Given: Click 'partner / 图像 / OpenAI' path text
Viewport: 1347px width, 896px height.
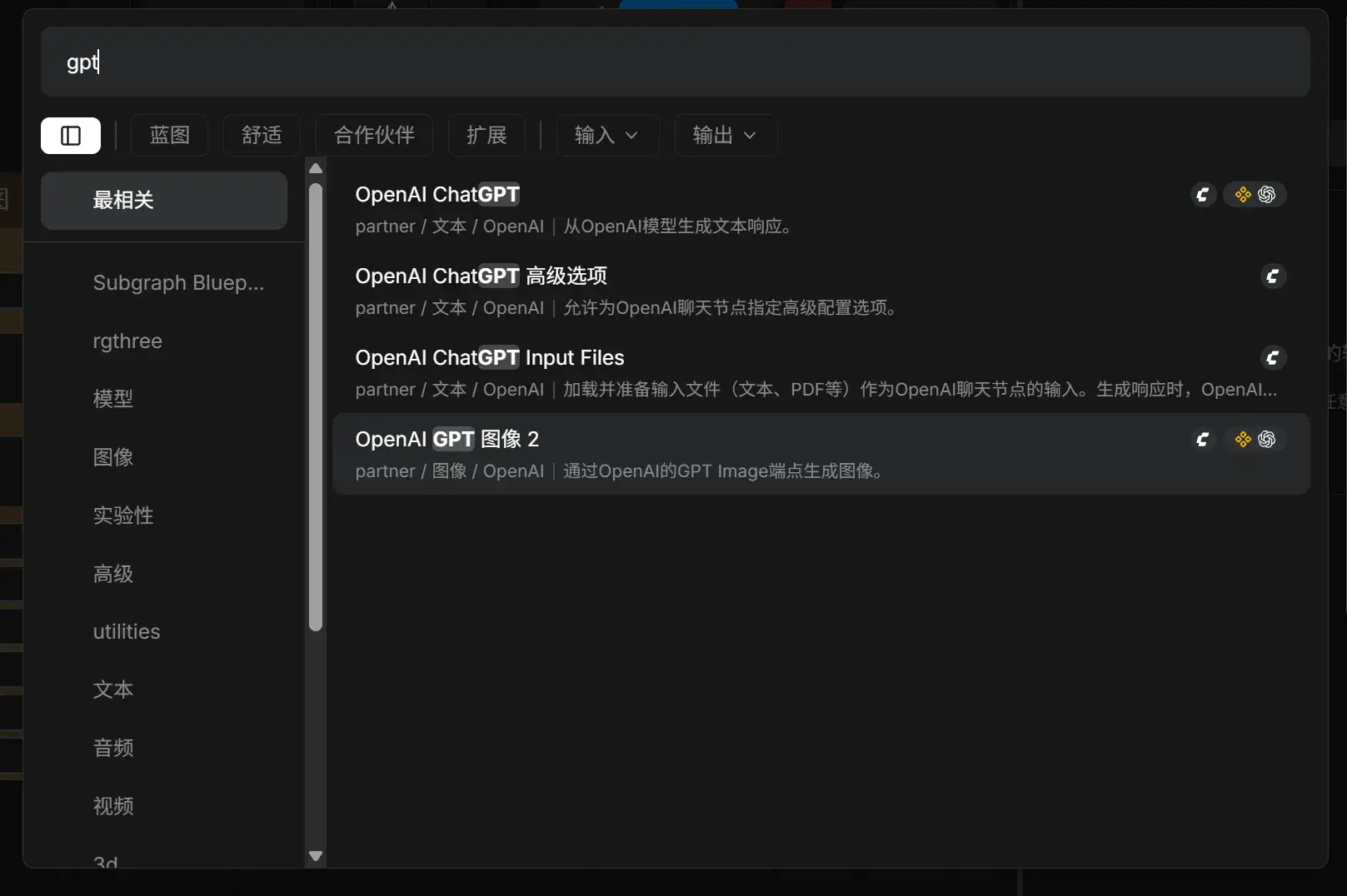Looking at the screenshot, I should [x=450, y=471].
